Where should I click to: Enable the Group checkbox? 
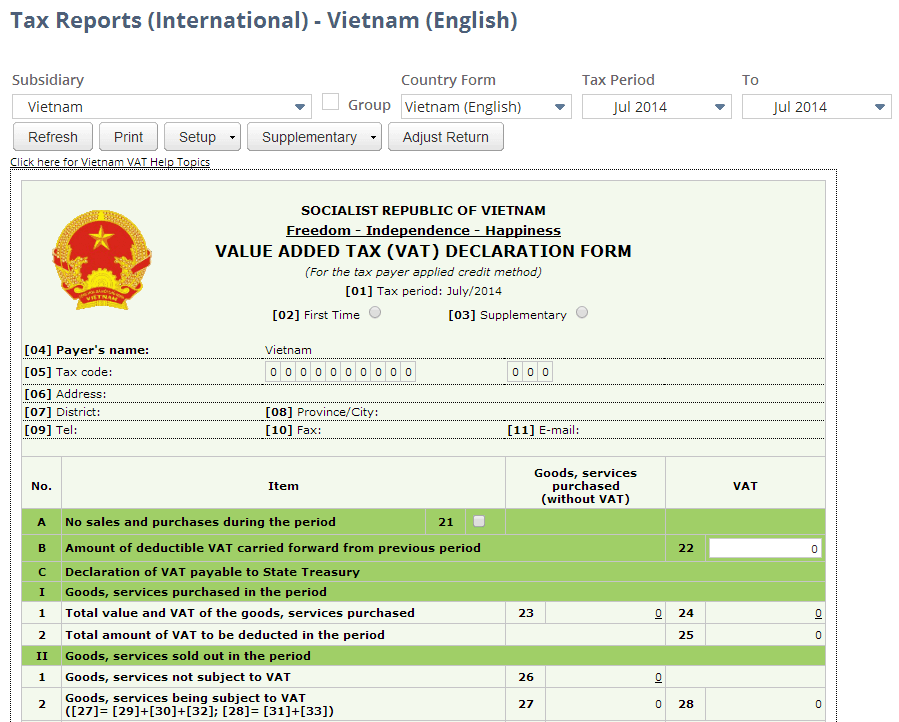point(331,101)
